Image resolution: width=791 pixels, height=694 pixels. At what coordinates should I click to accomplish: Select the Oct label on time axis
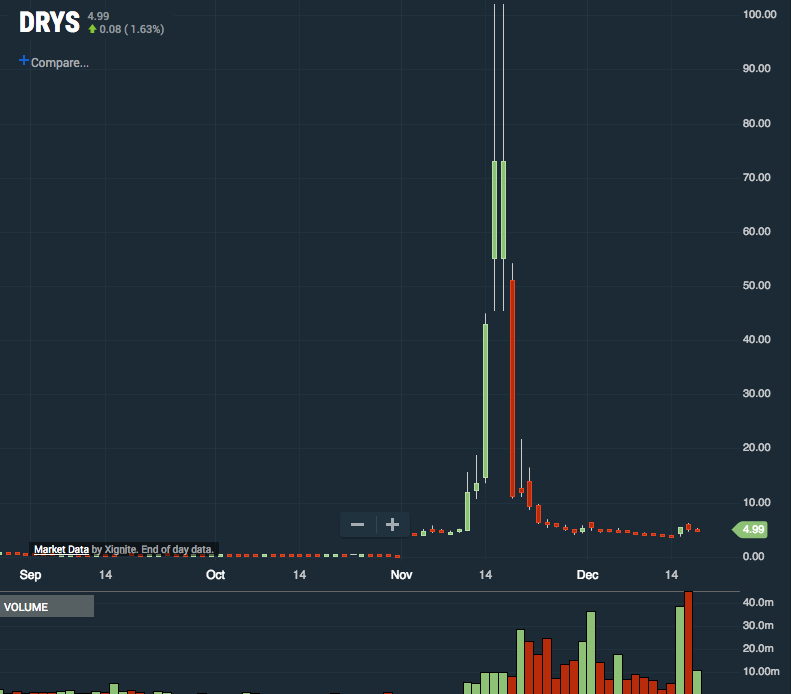tap(215, 575)
